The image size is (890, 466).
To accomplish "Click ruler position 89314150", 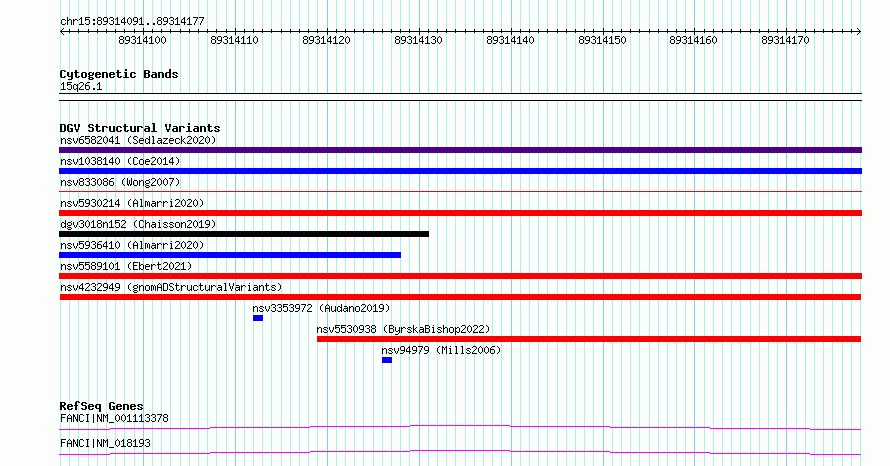I will tap(602, 40).
